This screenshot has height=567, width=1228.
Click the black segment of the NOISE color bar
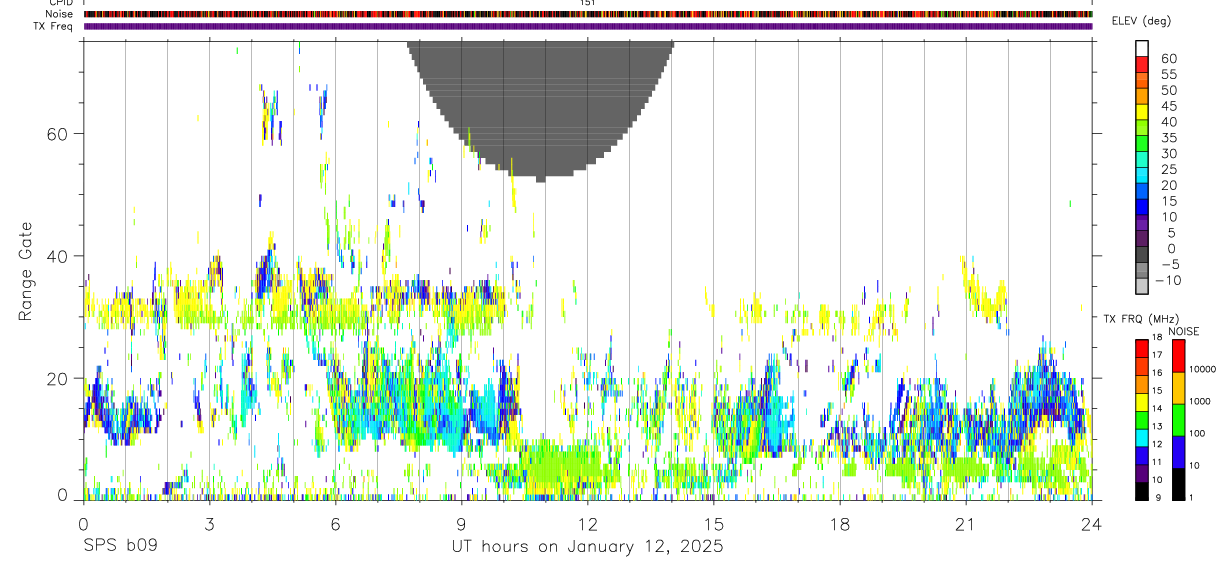(x=1179, y=484)
